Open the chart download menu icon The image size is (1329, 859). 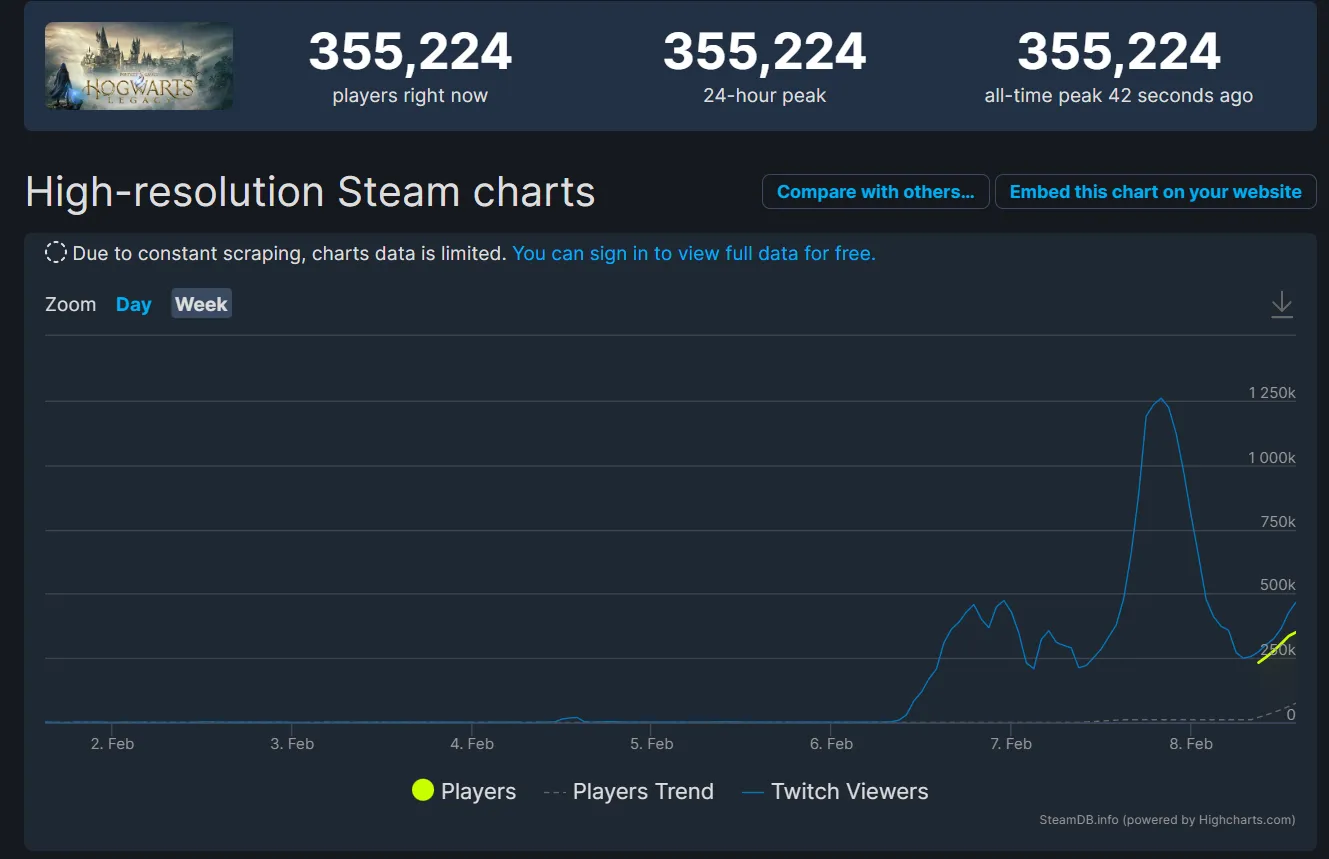point(1281,304)
